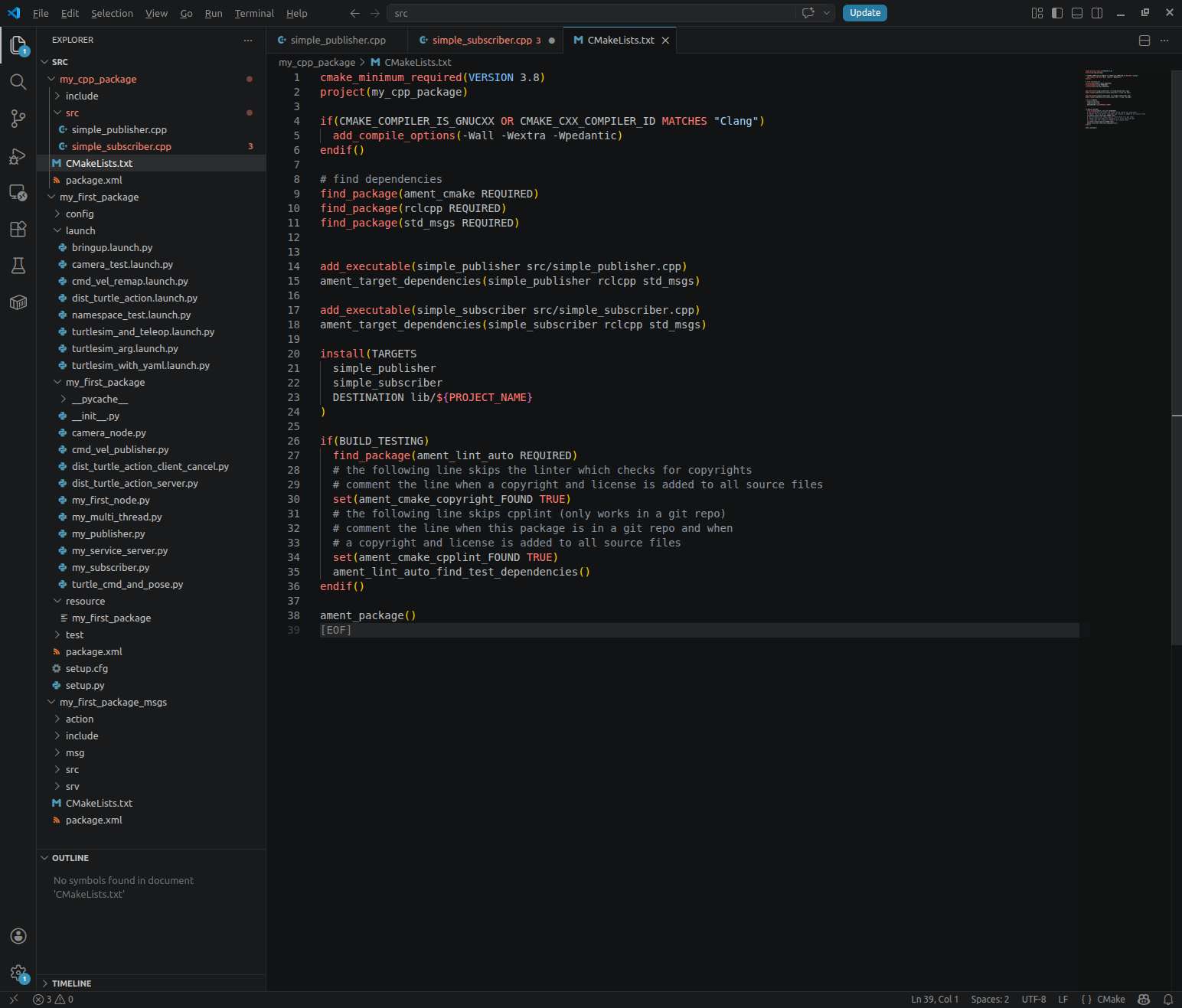
Task: Toggle the primary side bar
Action: click(1057, 13)
